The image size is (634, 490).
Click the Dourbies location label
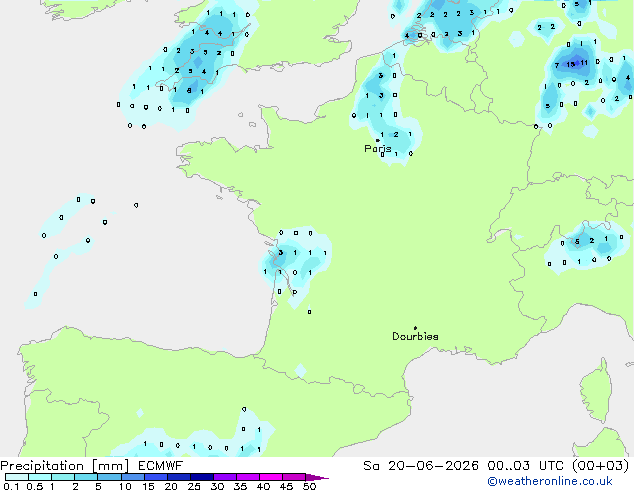415,336
